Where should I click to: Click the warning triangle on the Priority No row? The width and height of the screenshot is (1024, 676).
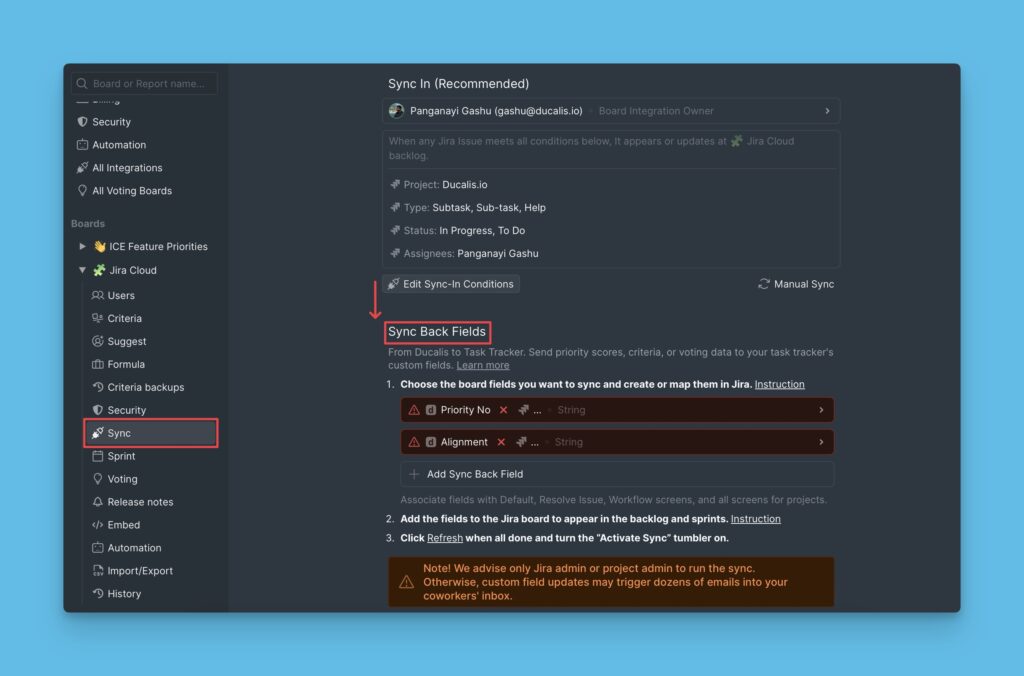coord(414,410)
